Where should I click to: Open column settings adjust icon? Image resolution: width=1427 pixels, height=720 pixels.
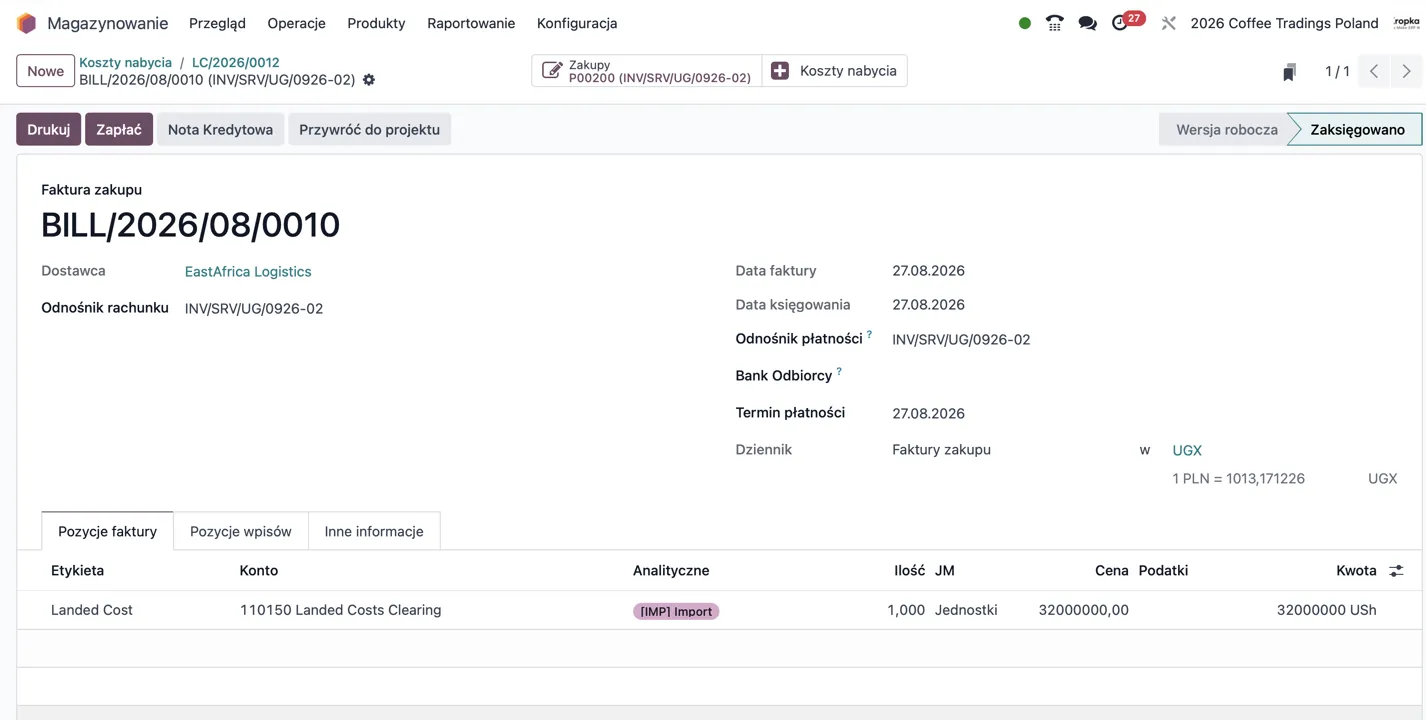1396,571
